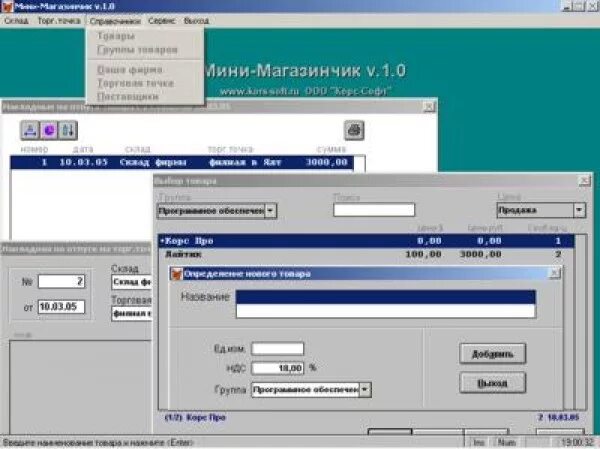Click the clock 13:00:32 in status bar

[577, 442]
